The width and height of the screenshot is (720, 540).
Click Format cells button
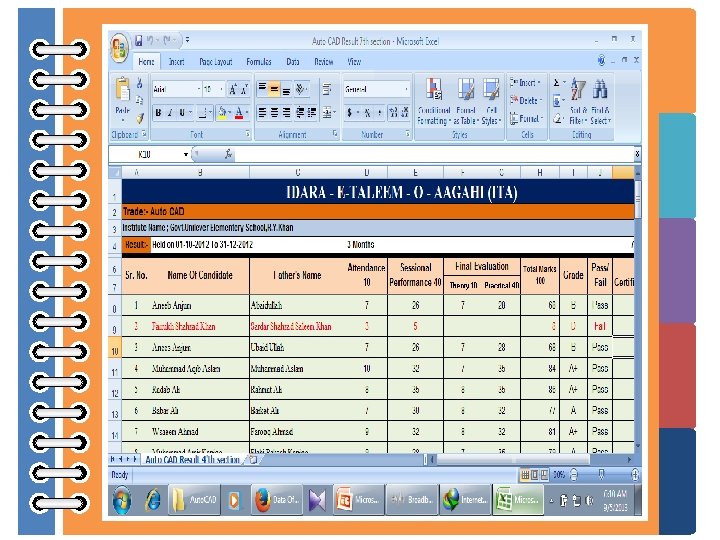[526, 118]
